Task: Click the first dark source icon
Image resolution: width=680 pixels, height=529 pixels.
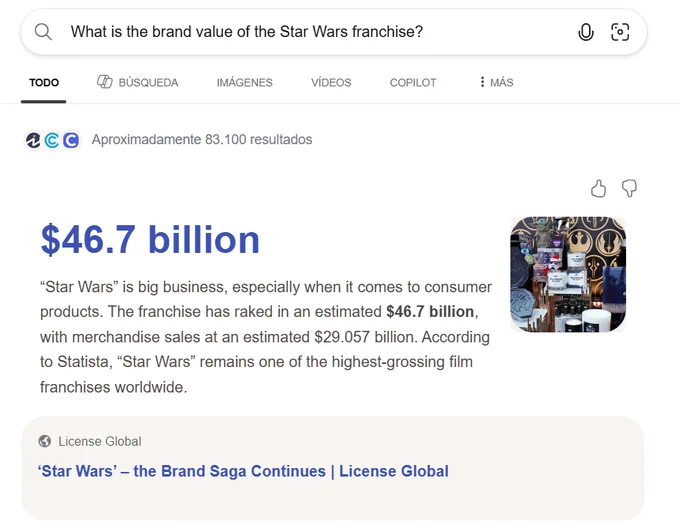Action: 33,140
